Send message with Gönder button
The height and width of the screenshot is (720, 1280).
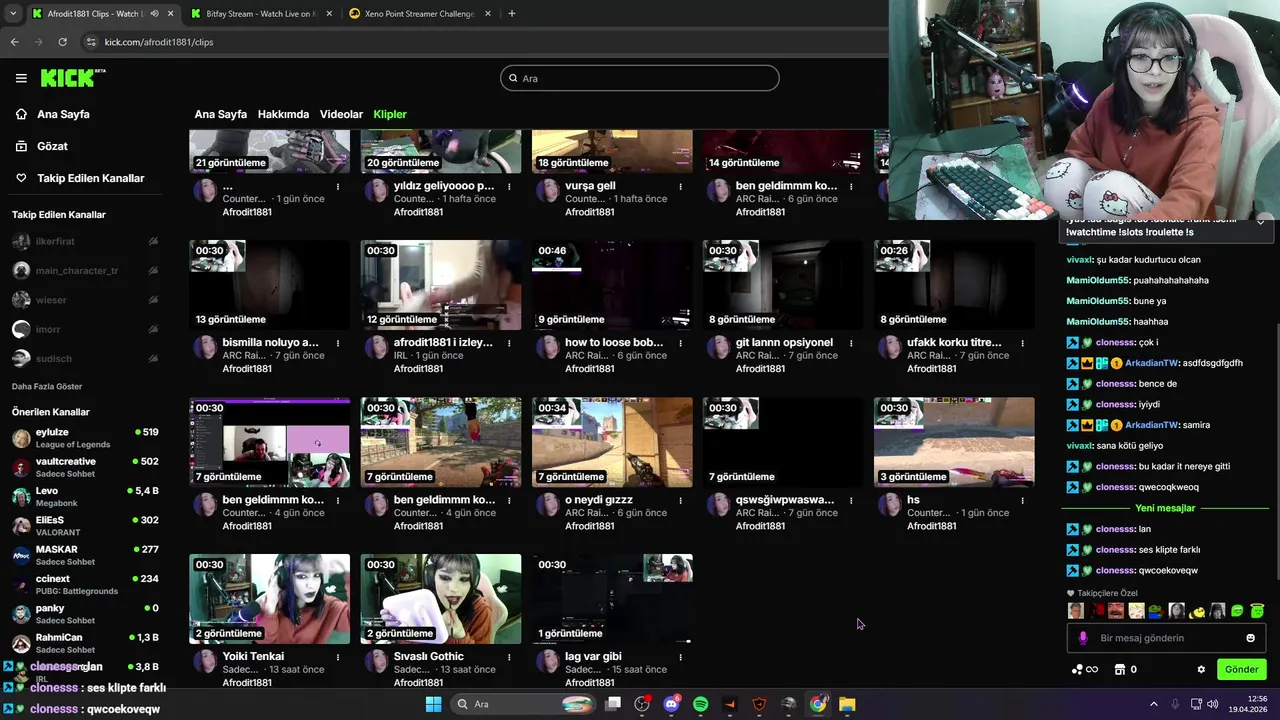1241,670
